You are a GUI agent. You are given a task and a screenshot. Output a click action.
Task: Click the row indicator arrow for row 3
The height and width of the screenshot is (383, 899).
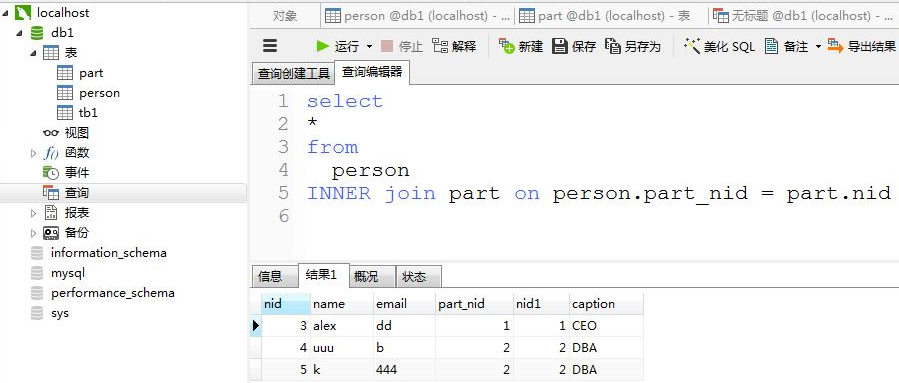[256, 326]
